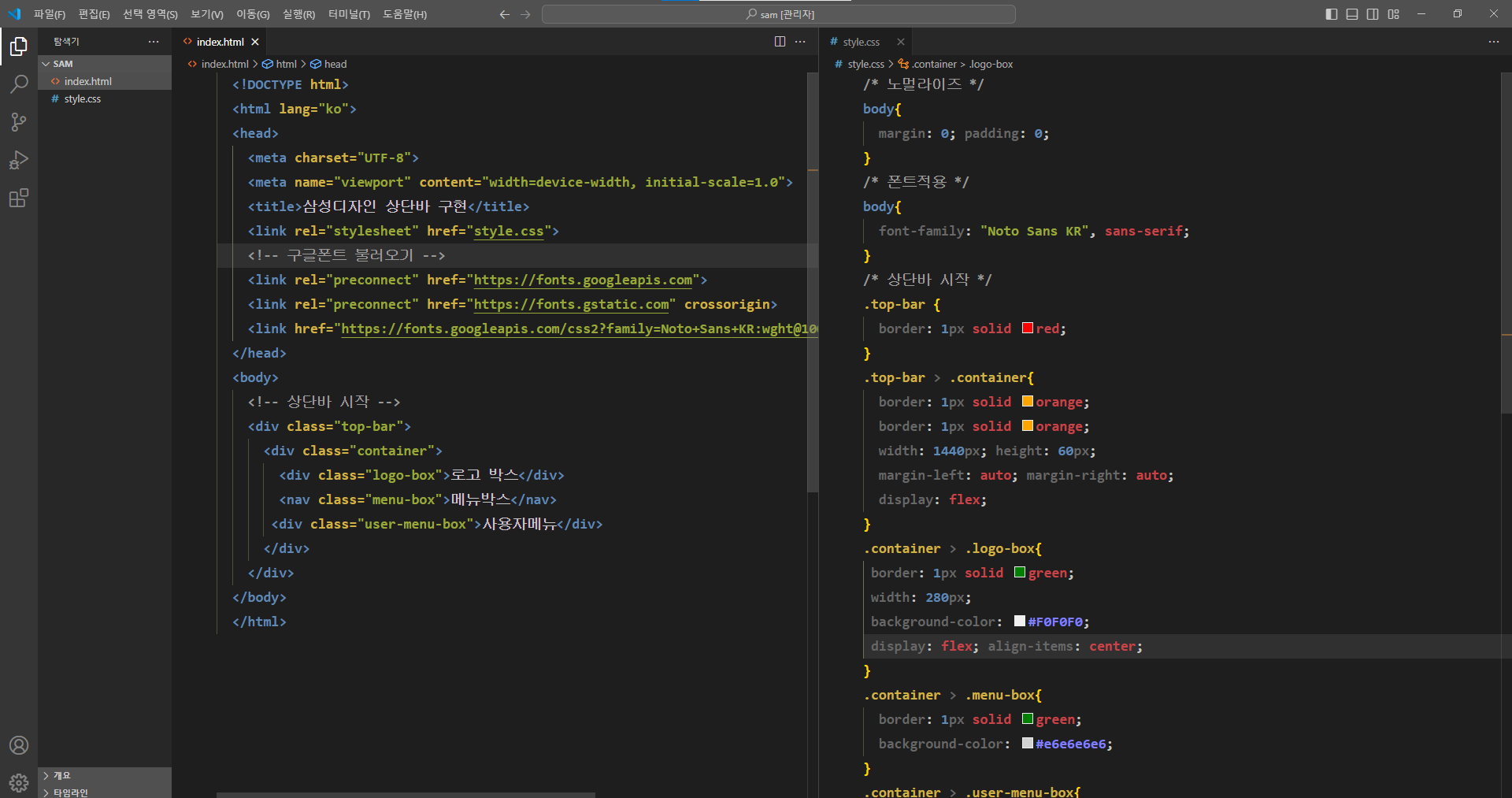Click the index.html horizontal scrollbar

(406, 795)
